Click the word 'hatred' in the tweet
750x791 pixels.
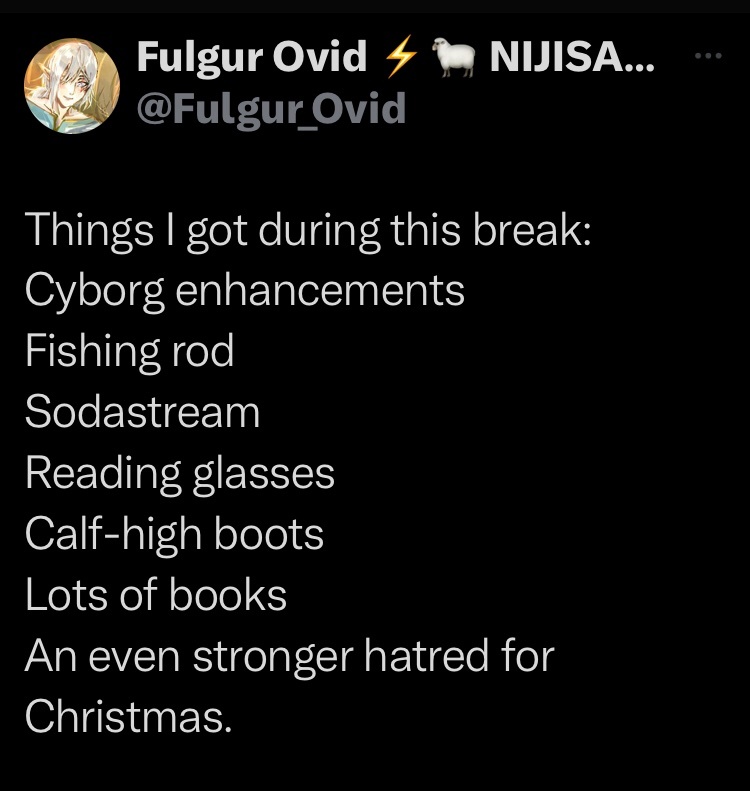[426, 655]
